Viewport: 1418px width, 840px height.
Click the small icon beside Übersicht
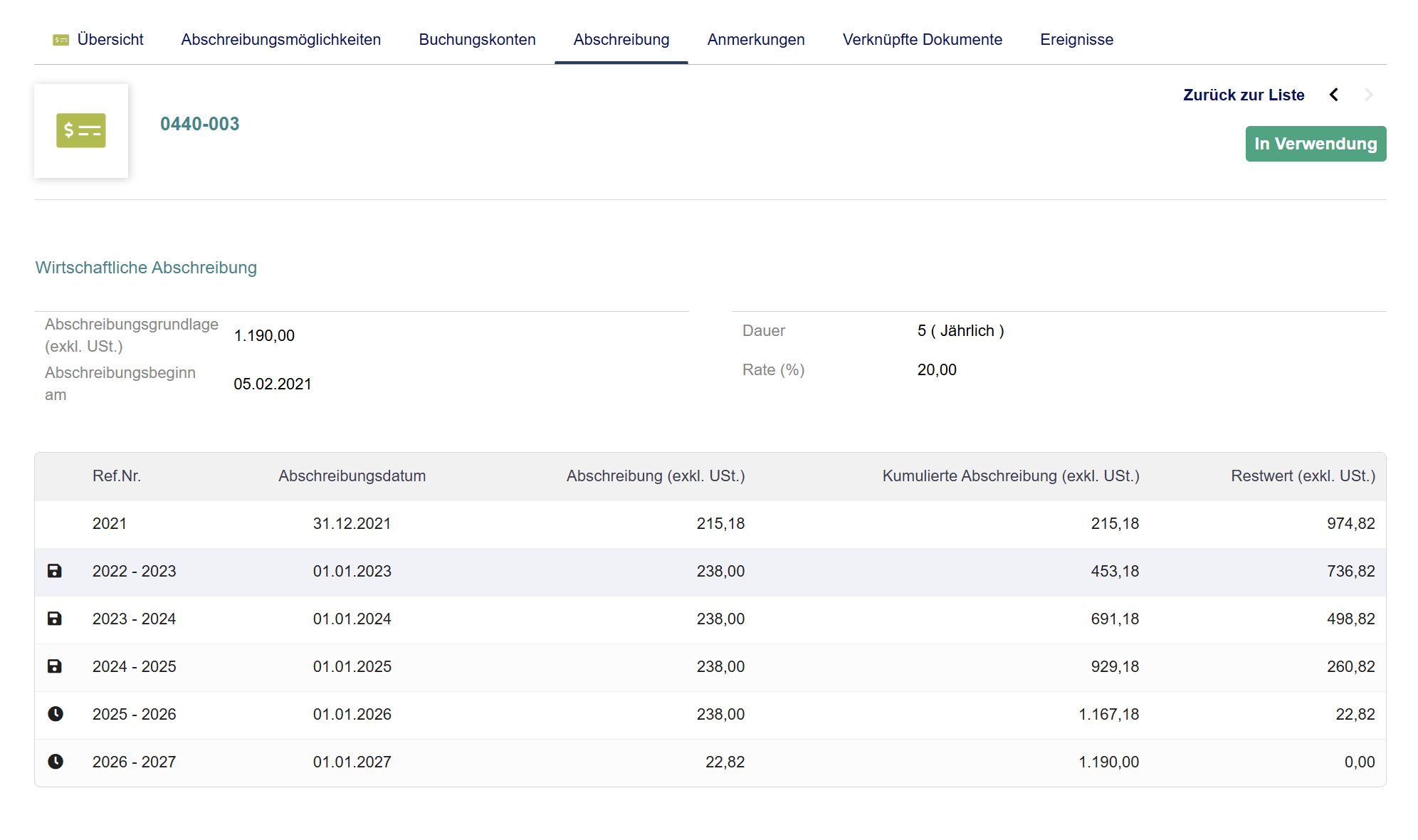(x=61, y=40)
